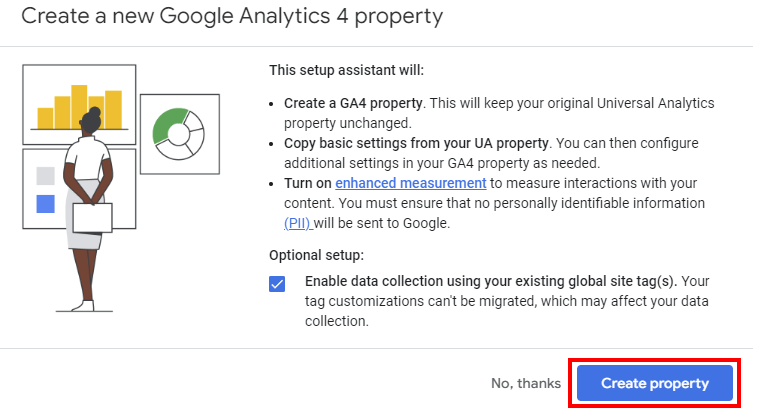Click the blue square in the illustration
This screenshot has width=763, height=415.
click(x=45, y=204)
